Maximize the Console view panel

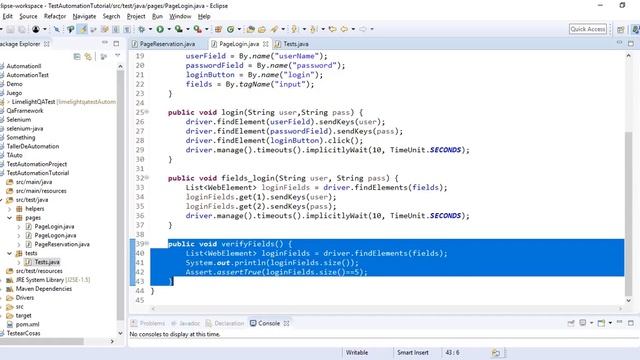[x=631, y=322]
